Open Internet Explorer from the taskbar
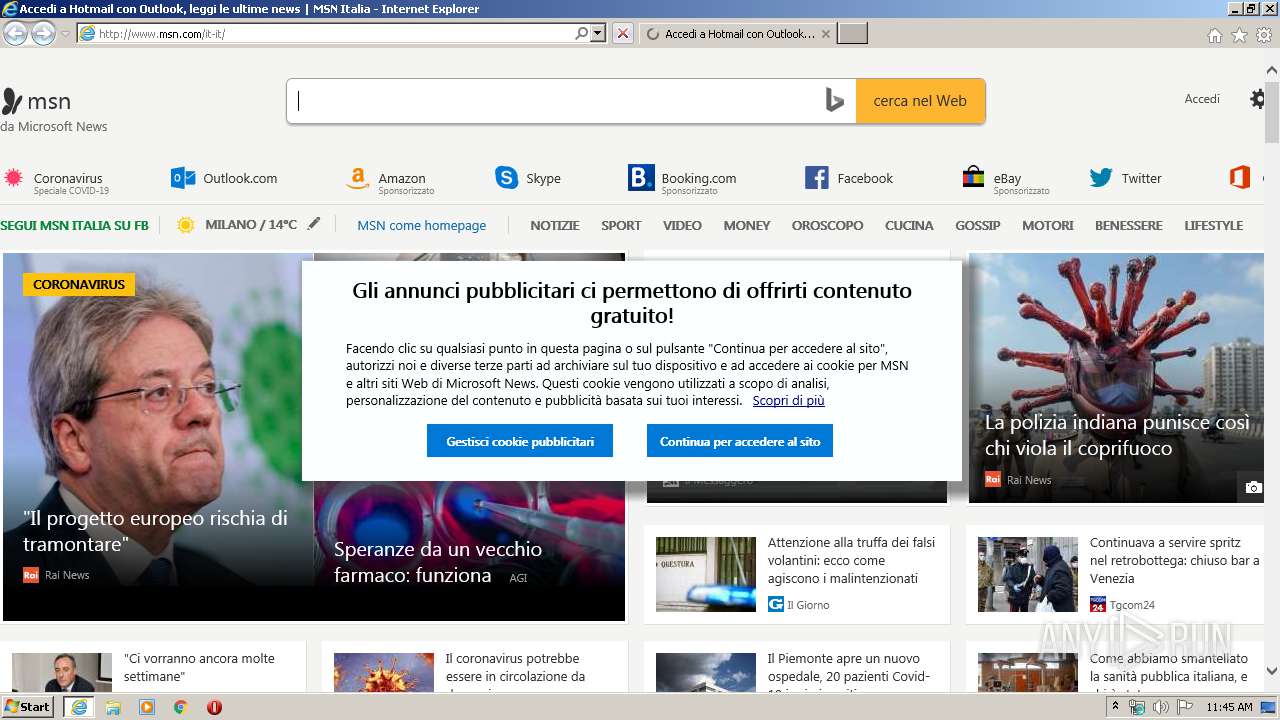Screen dimensions: 1280x720 tap(78, 707)
